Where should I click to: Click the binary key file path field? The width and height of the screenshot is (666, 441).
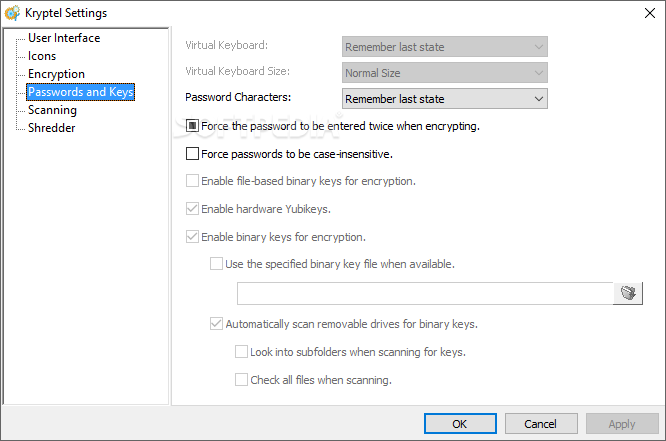click(x=425, y=293)
